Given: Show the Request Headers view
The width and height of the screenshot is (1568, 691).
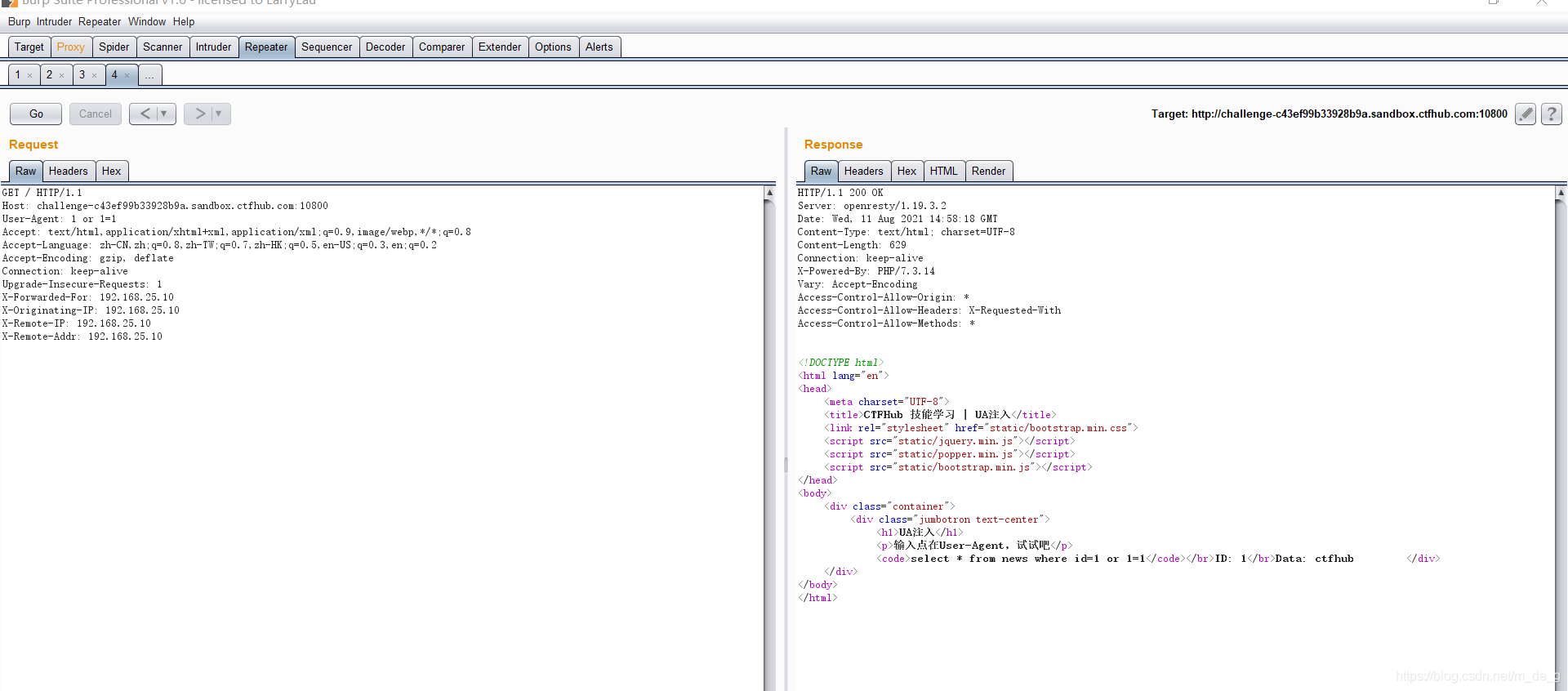Looking at the screenshot, I should [x=68, y=172].
